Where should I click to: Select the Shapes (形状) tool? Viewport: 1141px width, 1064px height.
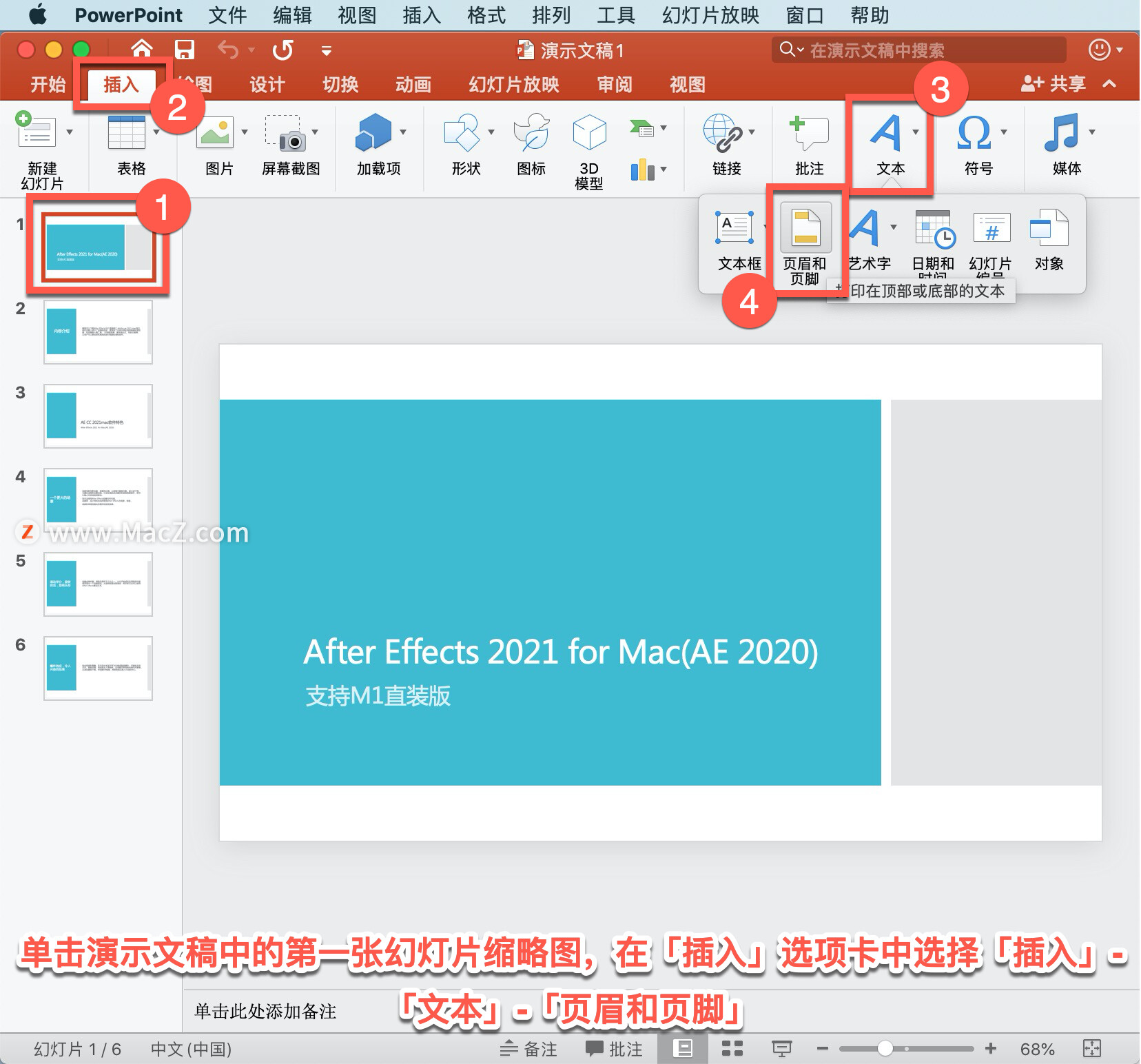462,132
